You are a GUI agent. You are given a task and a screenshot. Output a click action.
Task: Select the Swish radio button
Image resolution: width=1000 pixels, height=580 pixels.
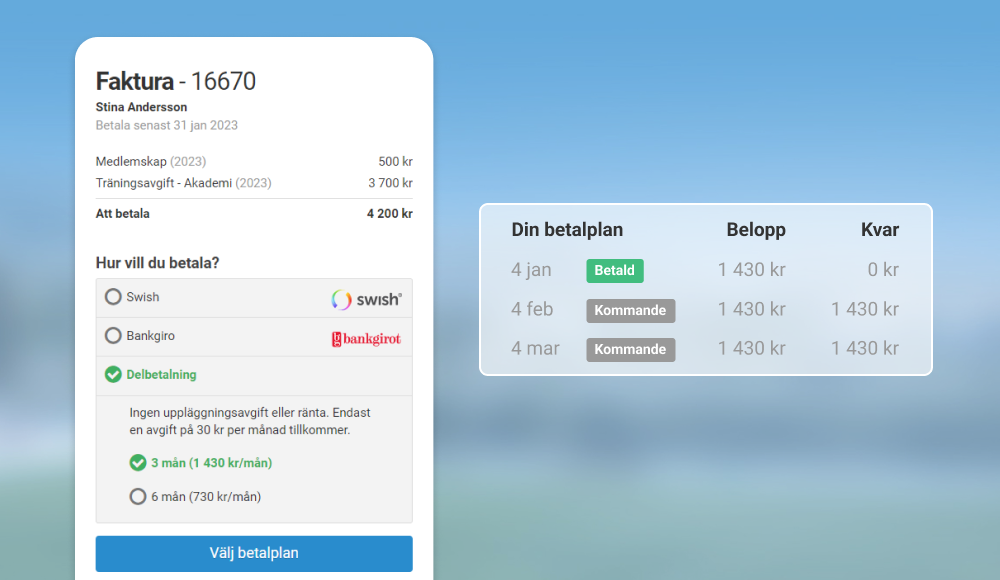pyautogui.click(x=113, y=297)
